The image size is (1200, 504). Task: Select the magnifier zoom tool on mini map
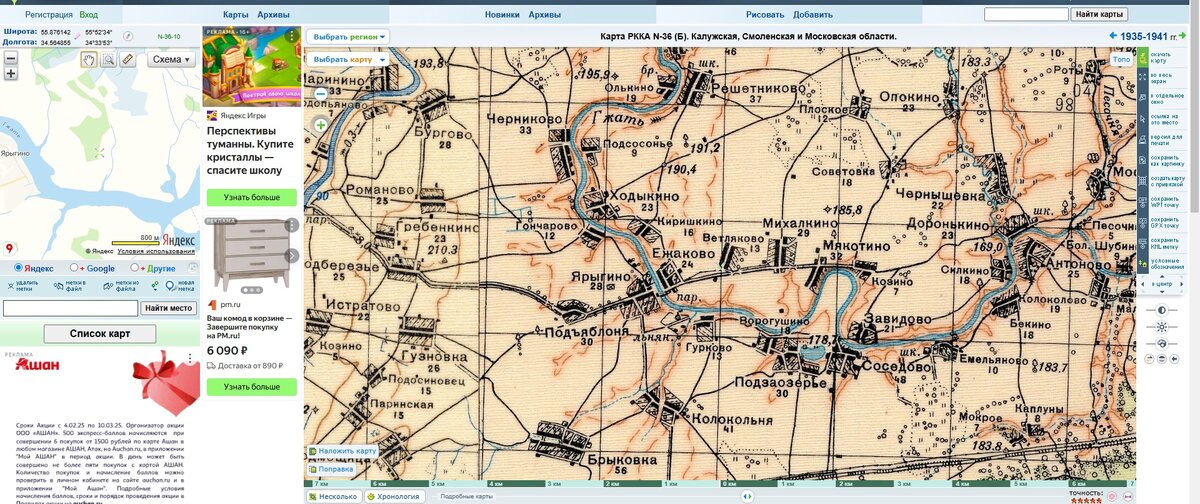(x=108, y=59)
